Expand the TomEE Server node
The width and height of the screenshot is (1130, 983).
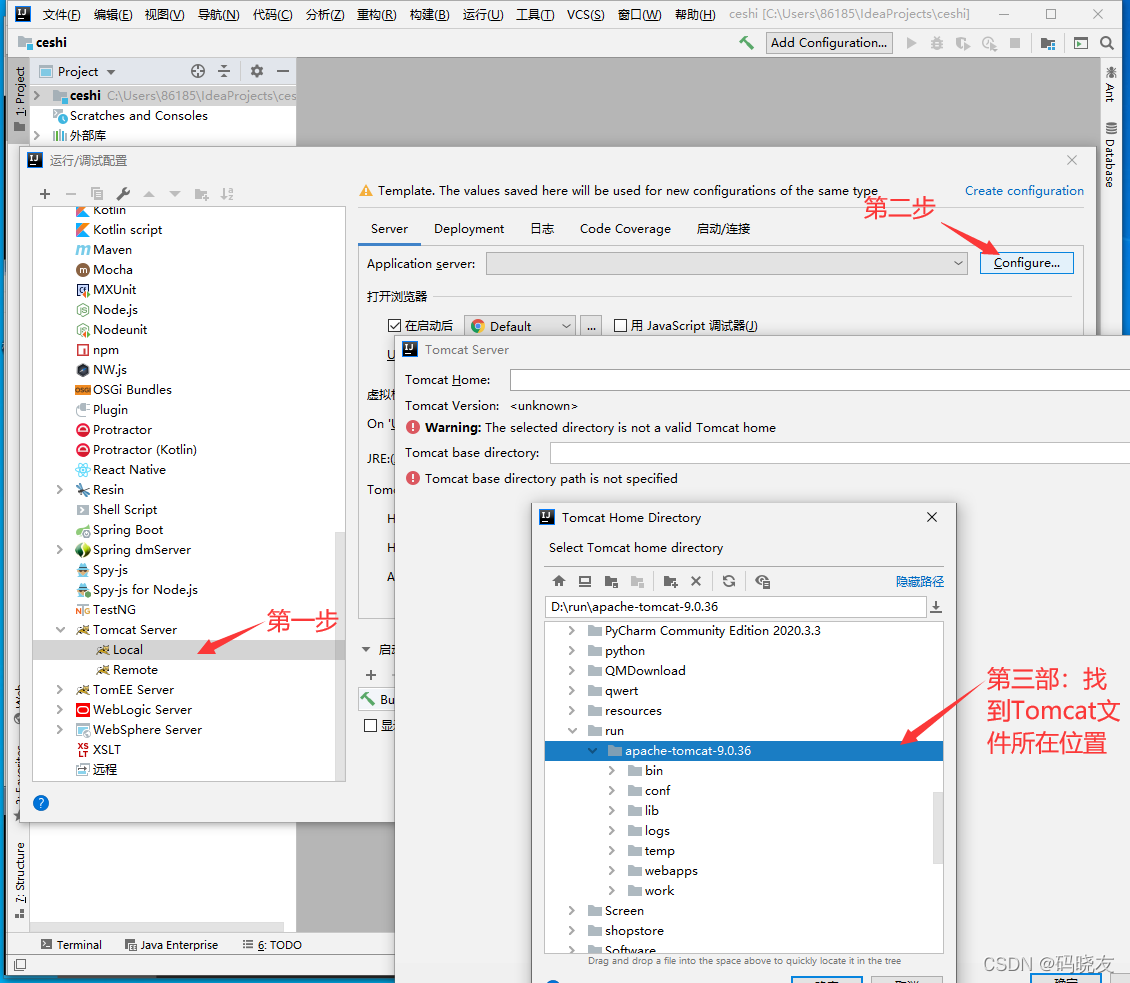click(x=60, y=690)
